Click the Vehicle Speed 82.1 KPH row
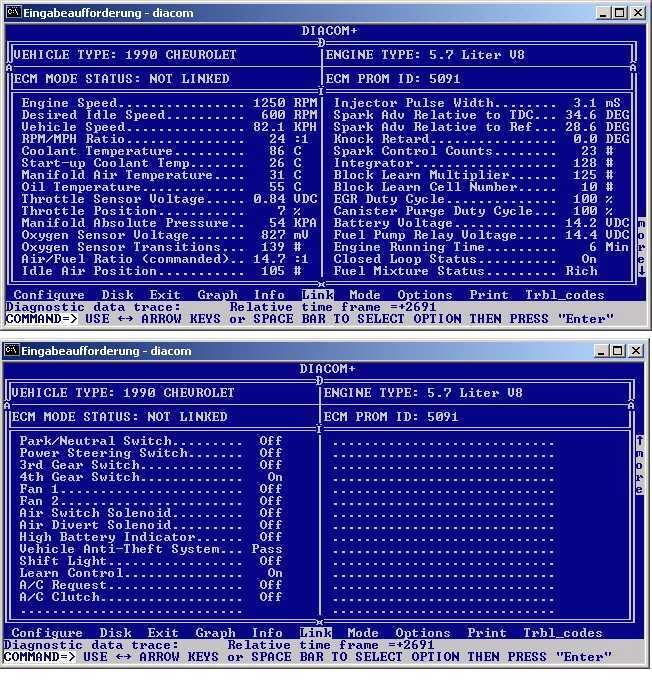The image size is (652, 680). click(169, 127)
